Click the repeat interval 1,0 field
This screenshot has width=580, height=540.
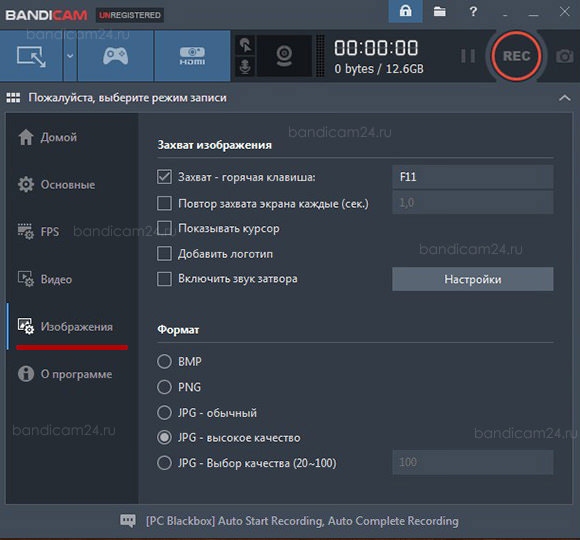click(x=472, y=203)
